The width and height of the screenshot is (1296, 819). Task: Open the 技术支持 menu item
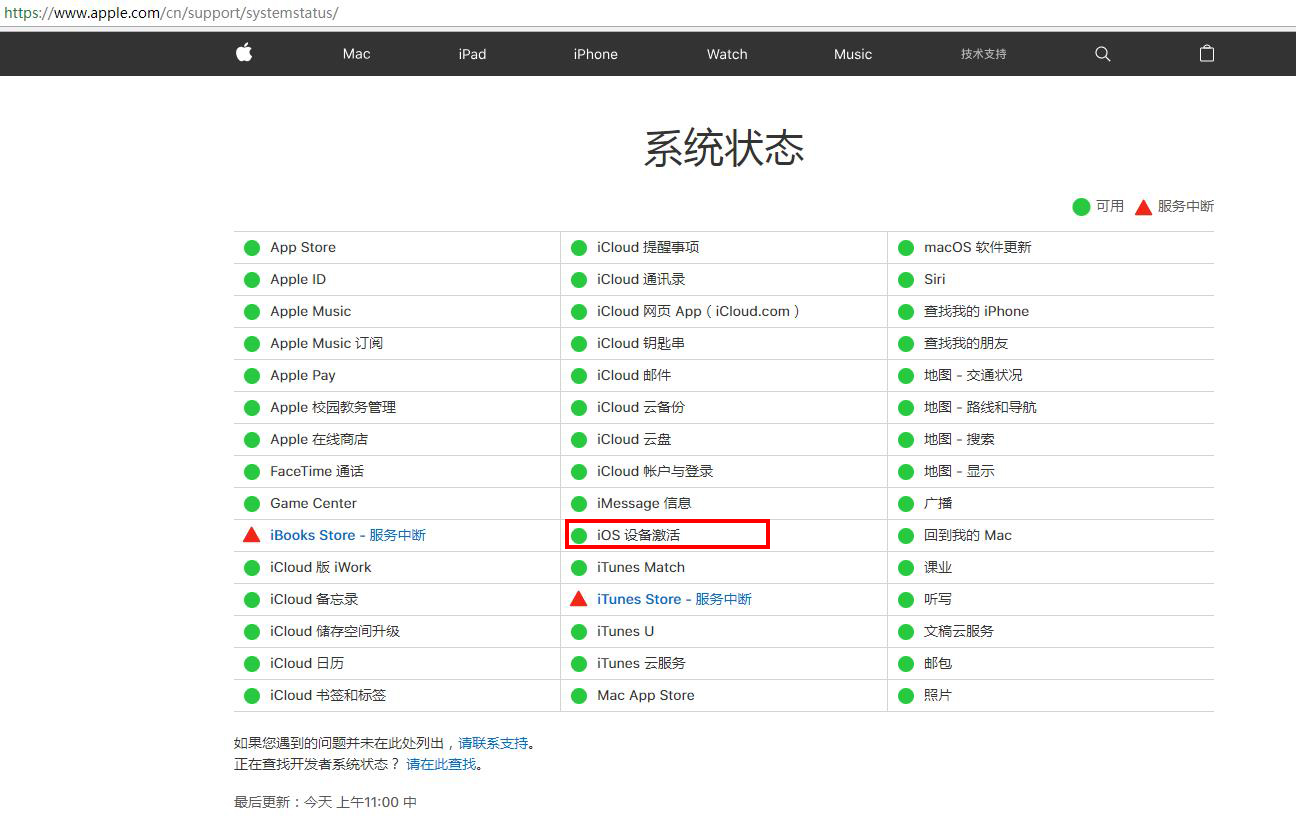click(983, 54)
